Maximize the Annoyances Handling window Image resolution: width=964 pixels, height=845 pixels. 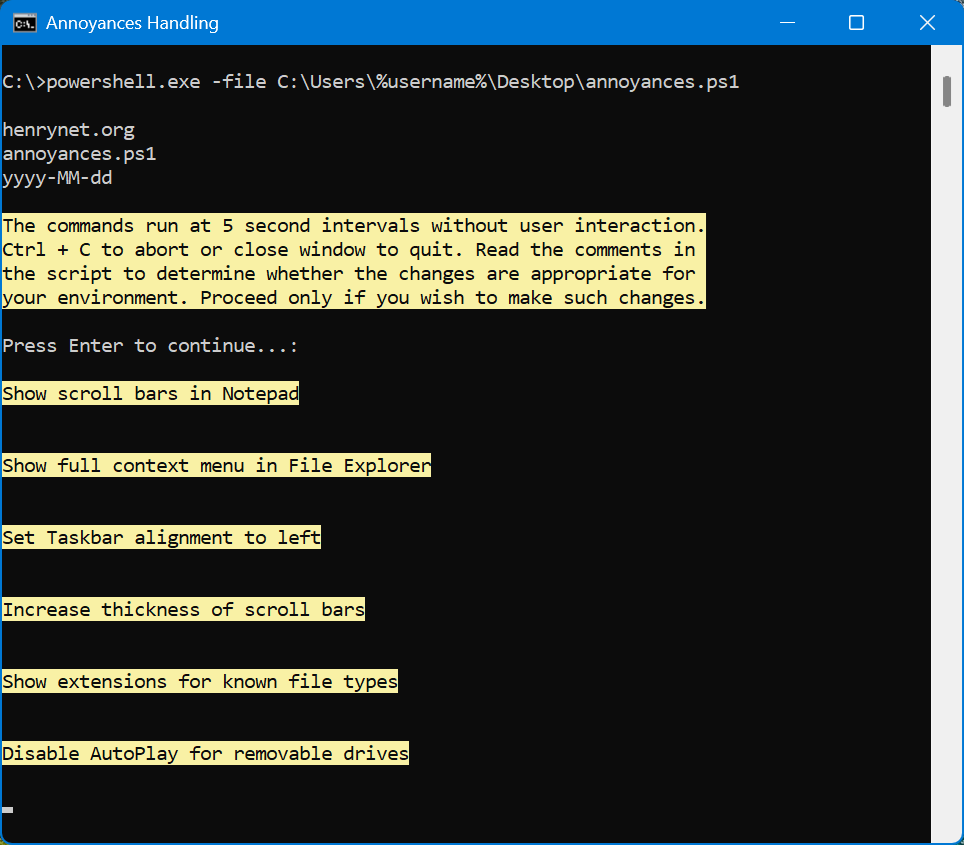click(x=856, y=23)
